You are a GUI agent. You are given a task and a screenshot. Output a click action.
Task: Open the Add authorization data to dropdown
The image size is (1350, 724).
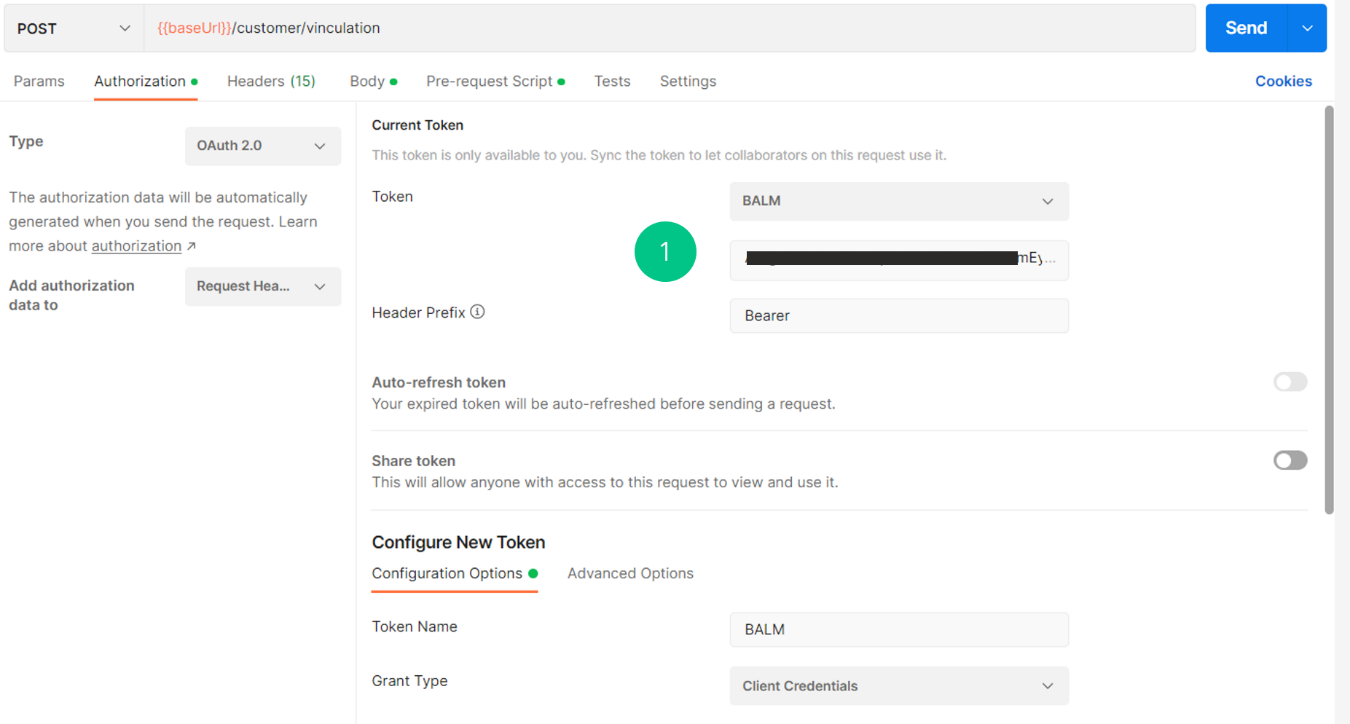[262, 286]
